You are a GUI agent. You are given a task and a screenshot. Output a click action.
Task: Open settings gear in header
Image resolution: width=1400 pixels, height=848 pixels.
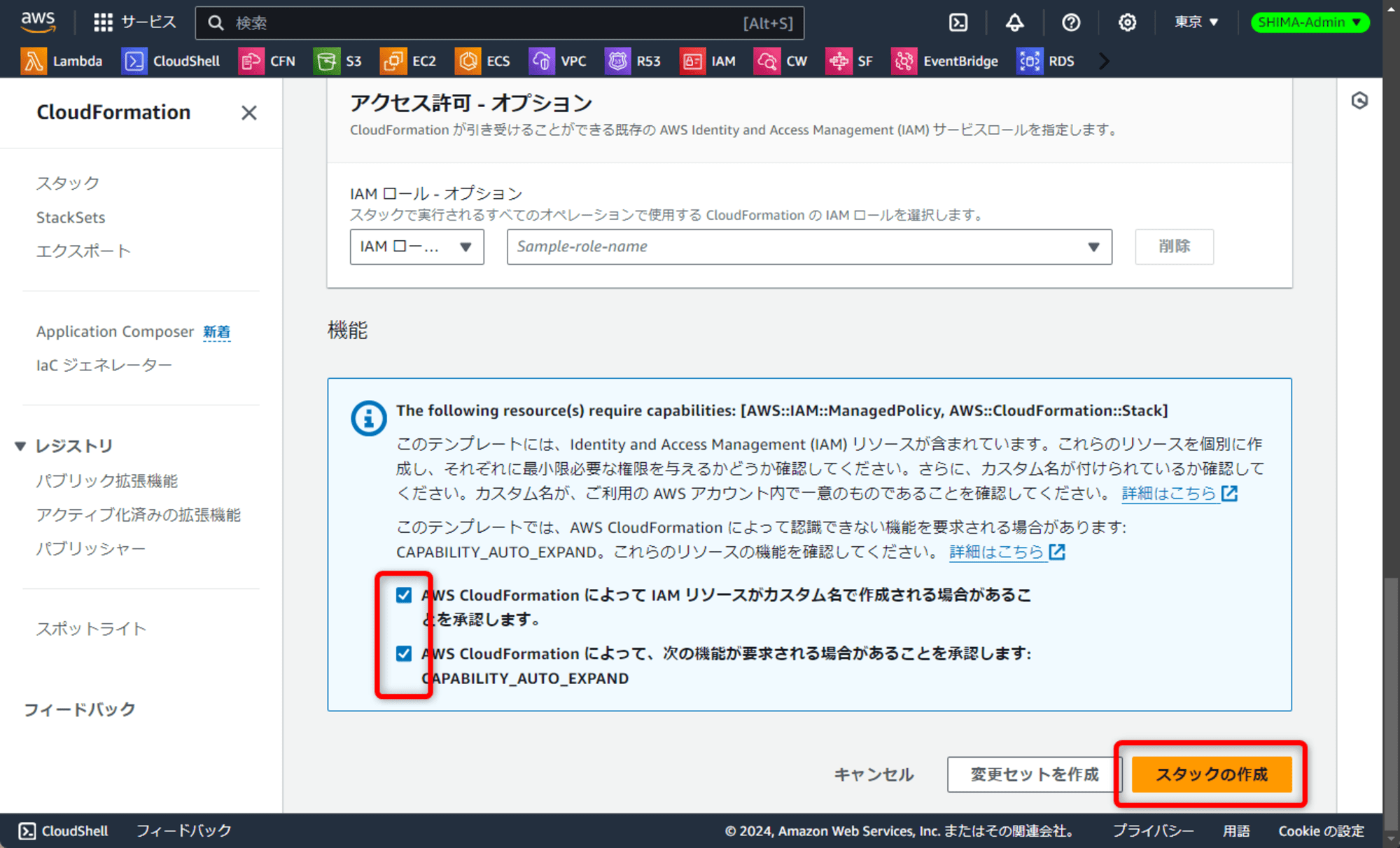pyautogui.click(x=1127, y=22)
